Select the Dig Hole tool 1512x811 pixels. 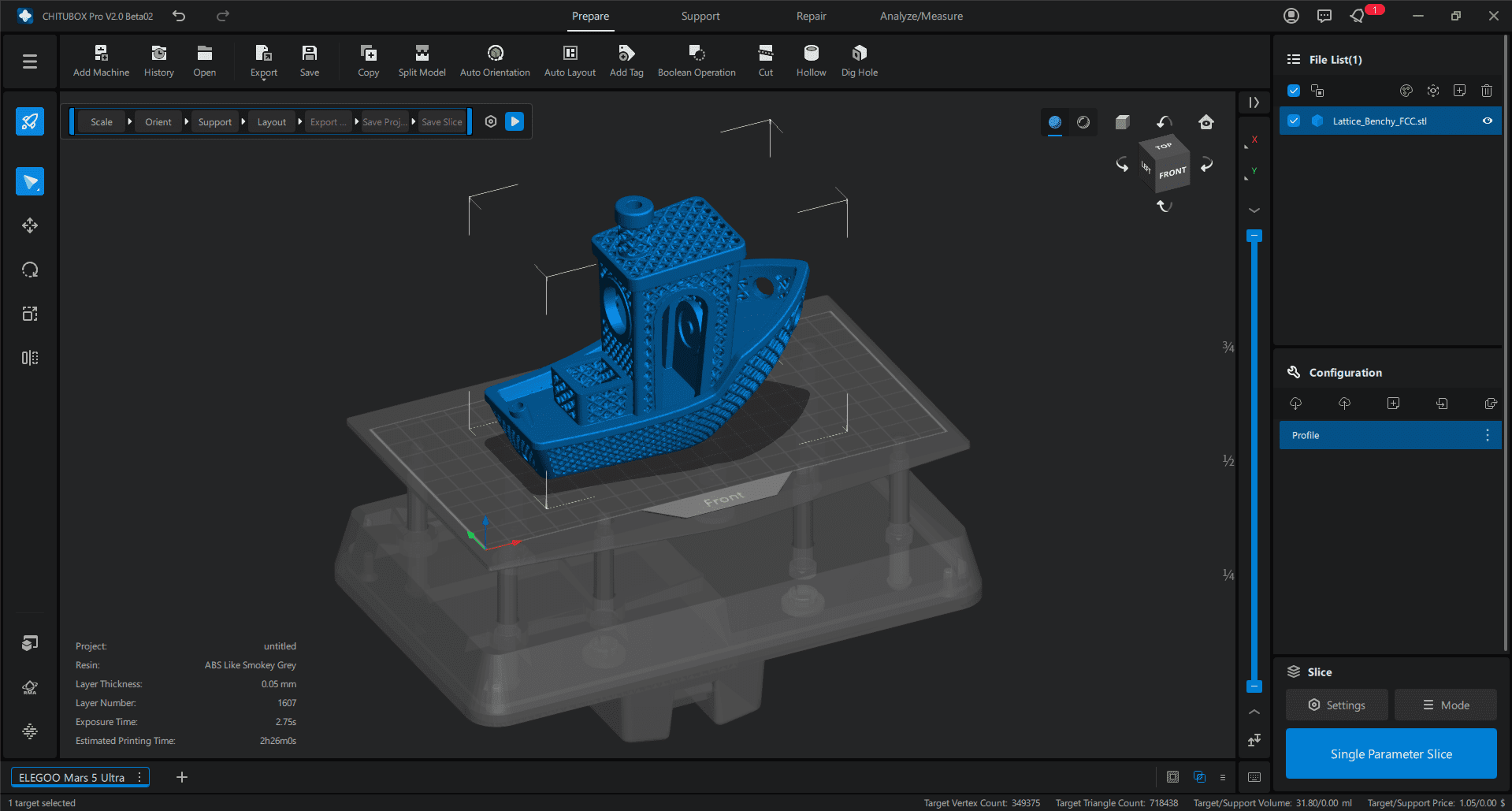[x=859, y=54]
